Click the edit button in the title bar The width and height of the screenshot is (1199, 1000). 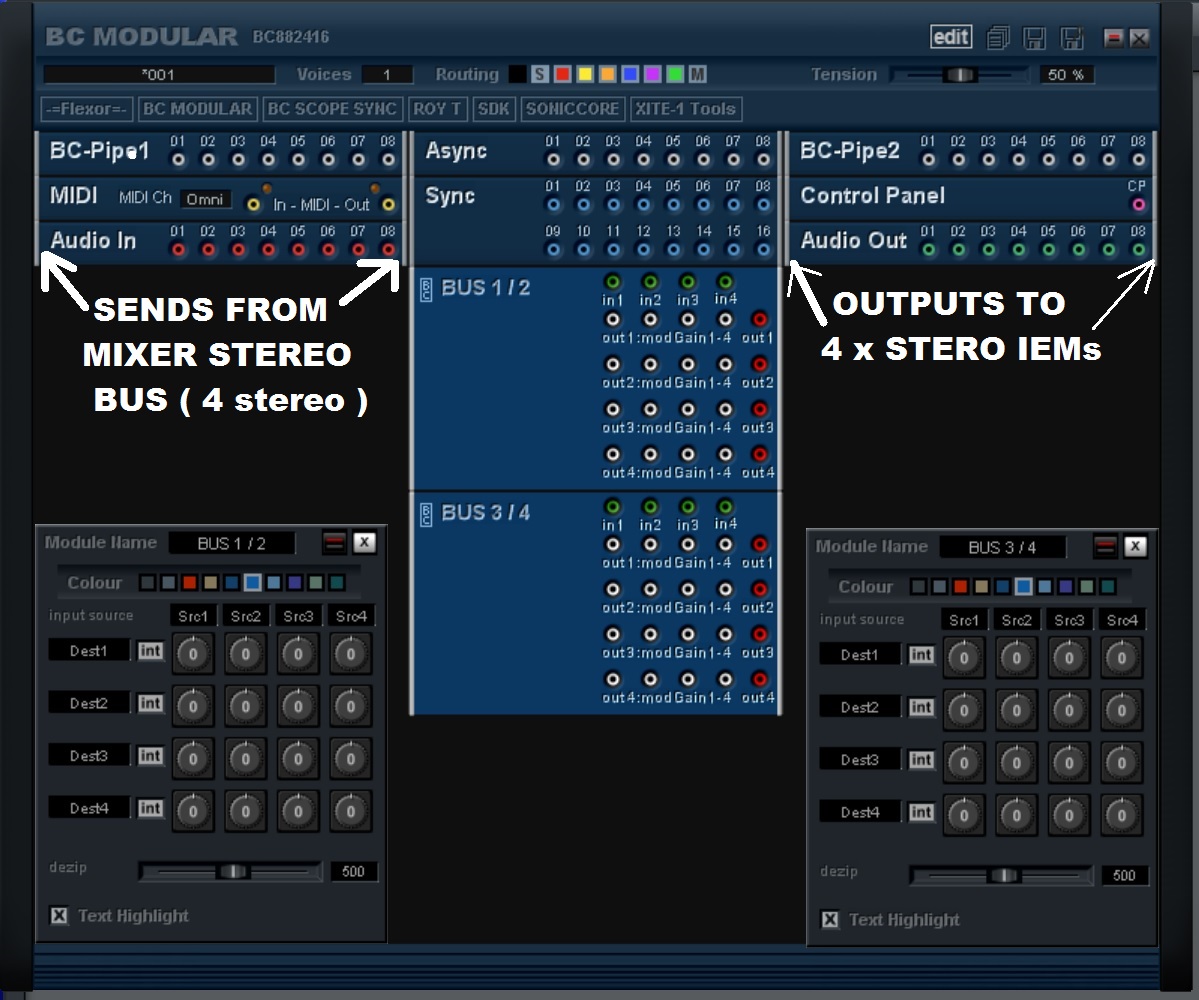950,37
